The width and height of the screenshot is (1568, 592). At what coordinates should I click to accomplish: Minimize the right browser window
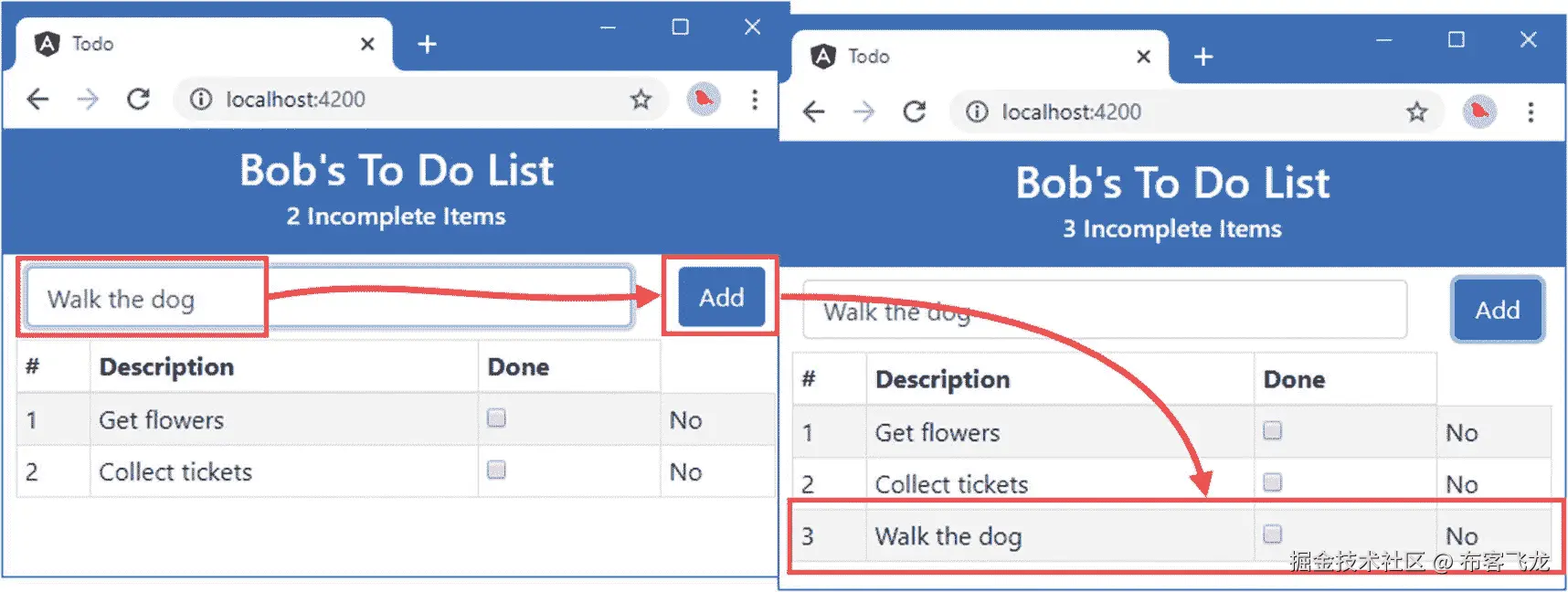[x=1383, y=39]
